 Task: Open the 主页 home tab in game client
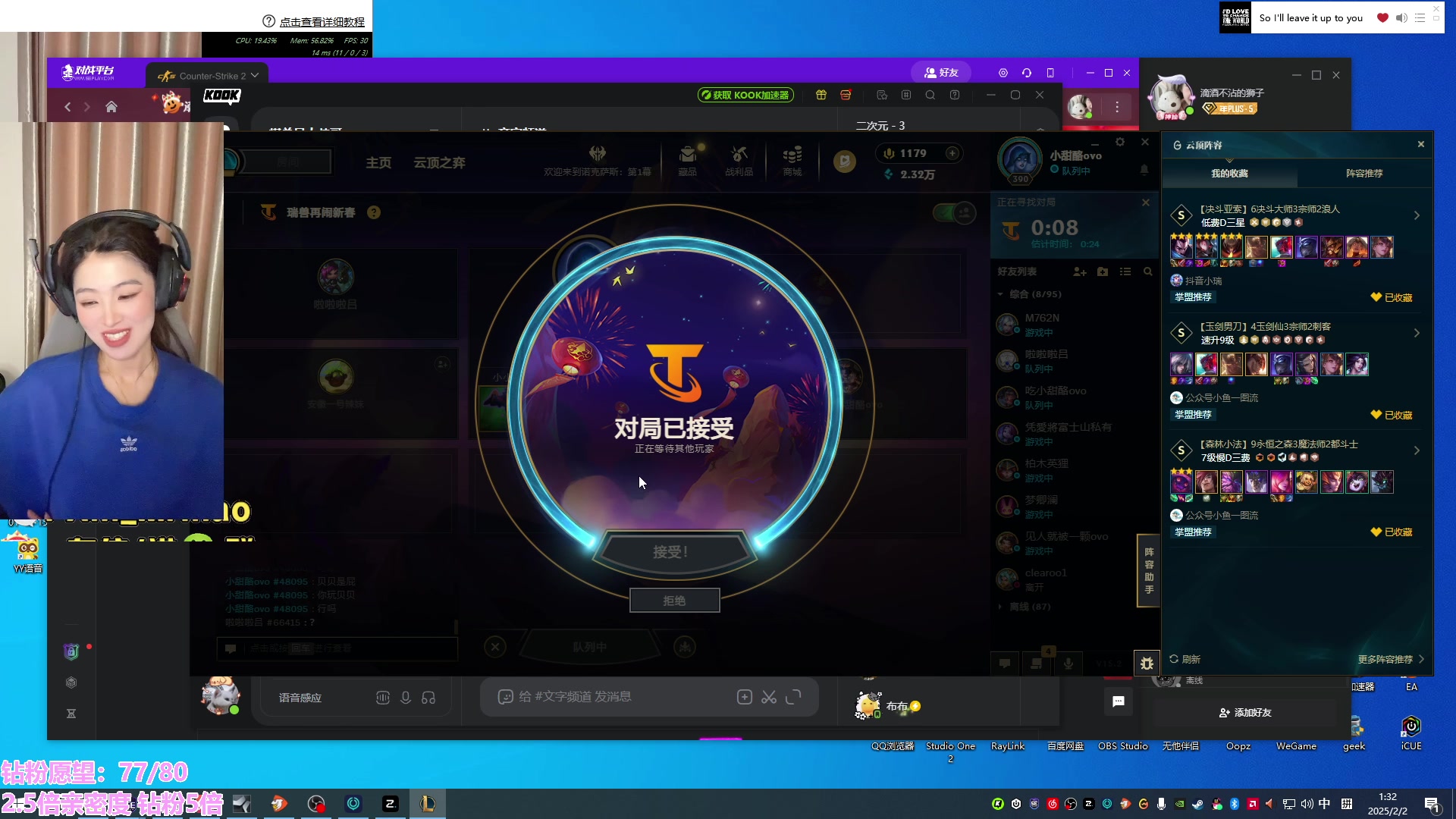[x=378, y=163]
